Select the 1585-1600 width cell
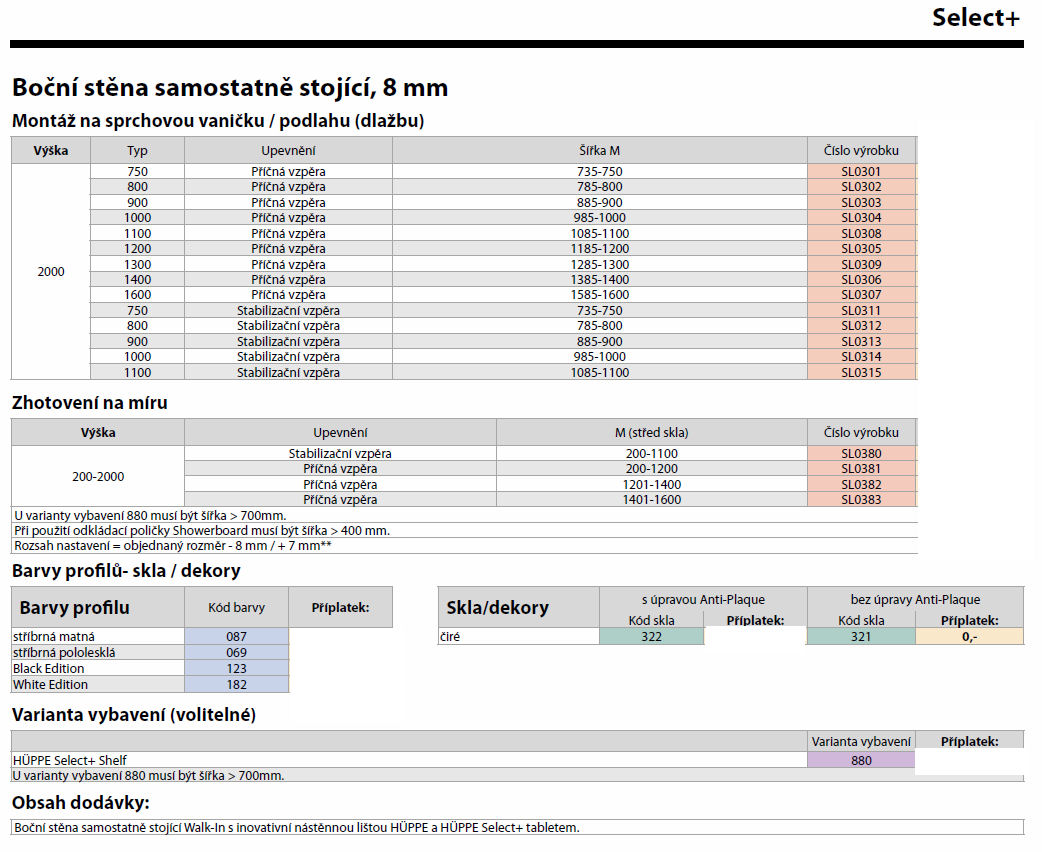 (599, 295)
